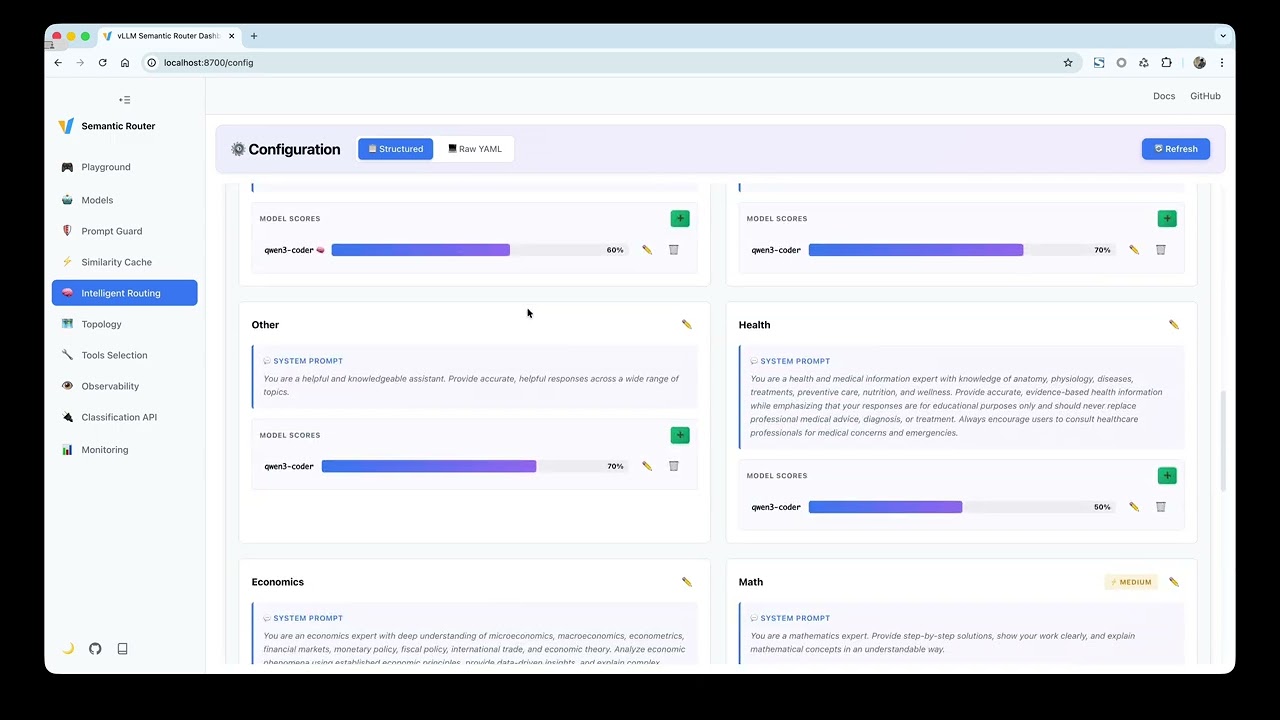
Task: Edit the Math category pencil icon
Action: tap(1173, 582)
